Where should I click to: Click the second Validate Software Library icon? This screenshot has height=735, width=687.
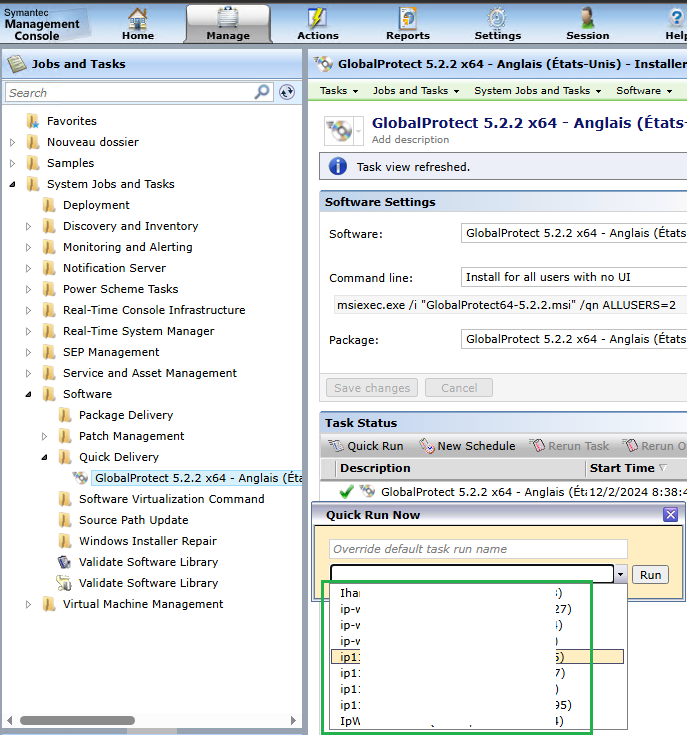pos(64,583)
